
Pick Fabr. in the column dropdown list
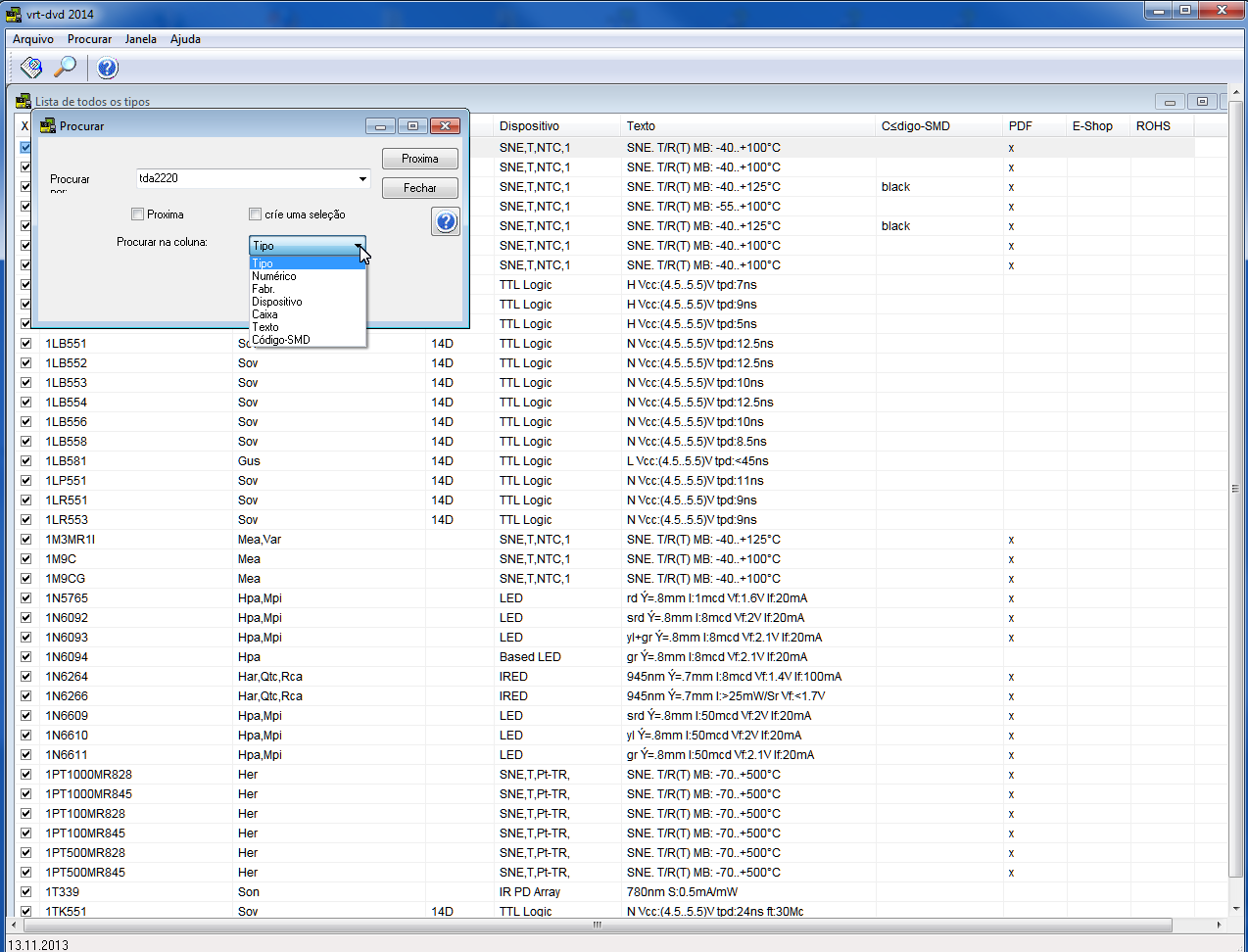point(308,289)
